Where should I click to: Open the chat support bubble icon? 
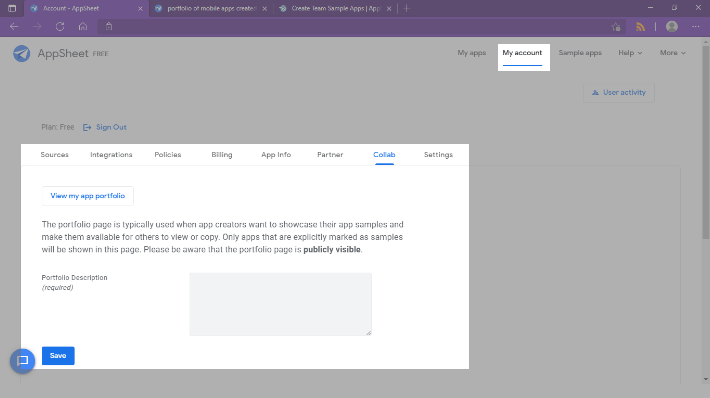(x=23, y=361)
